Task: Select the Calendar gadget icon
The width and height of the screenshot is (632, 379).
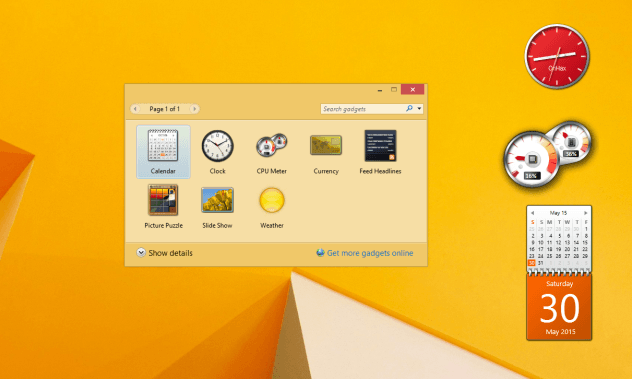Action: pyautogui.click(x=163, y=146)
